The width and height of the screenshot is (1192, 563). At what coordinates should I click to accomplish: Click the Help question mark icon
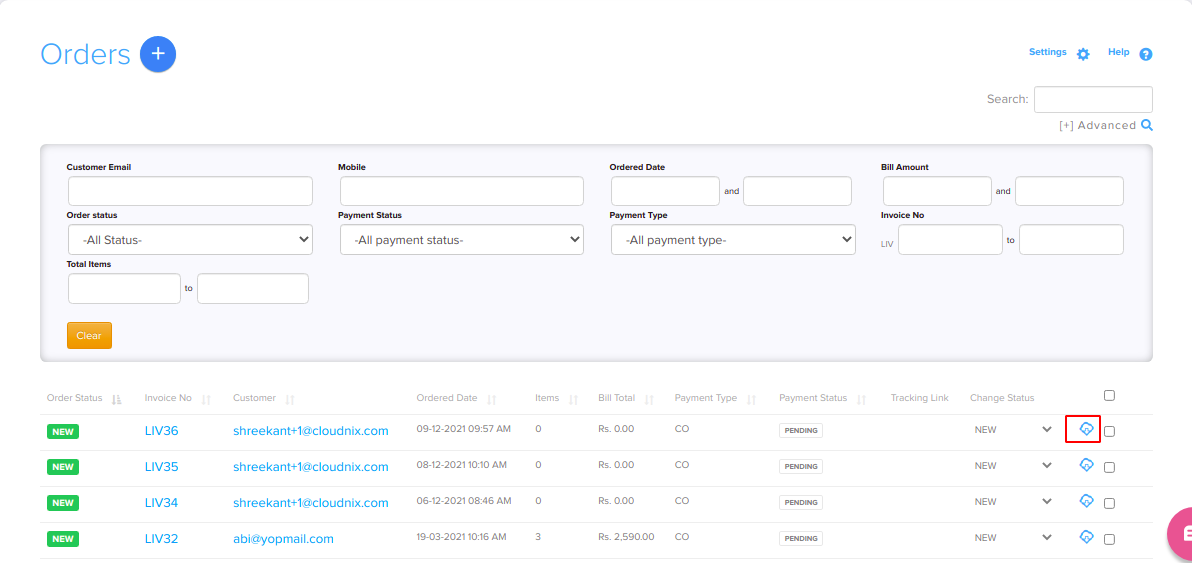1146,54
